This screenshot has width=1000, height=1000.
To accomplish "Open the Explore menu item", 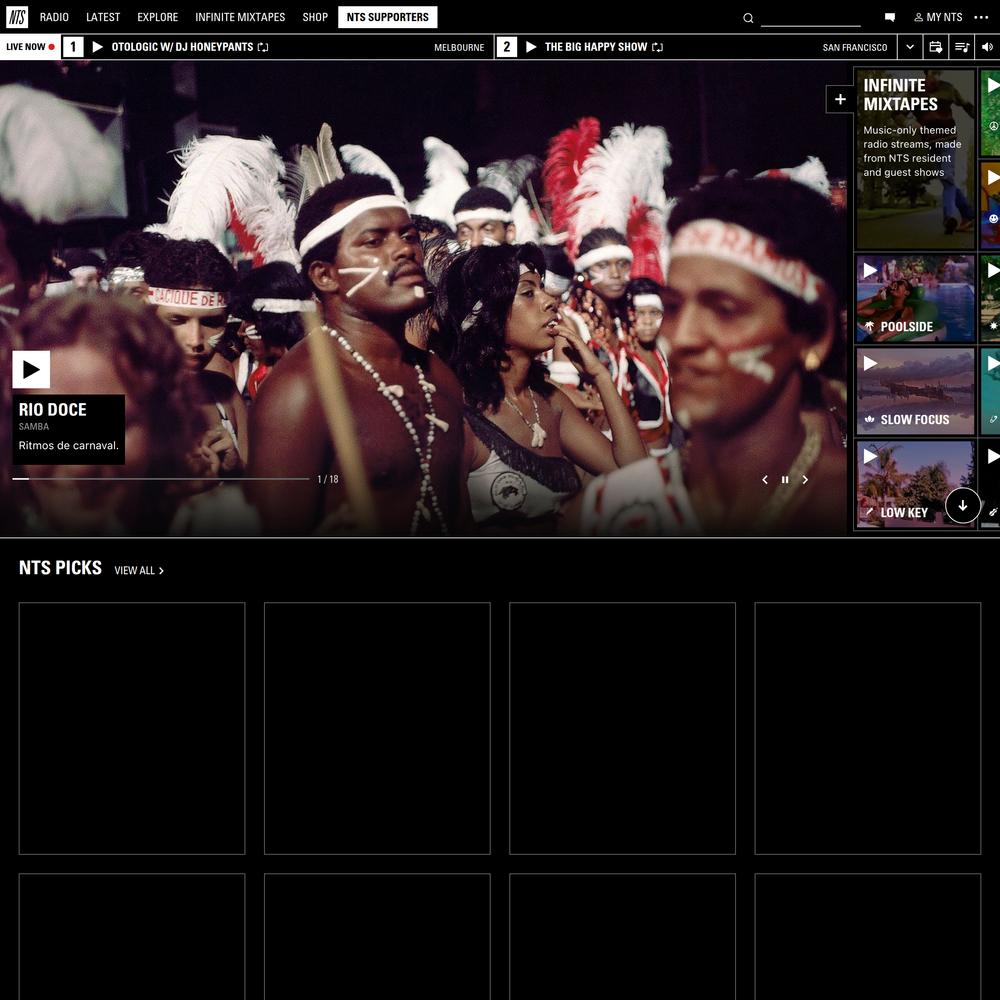I will (x=157, y=17).
